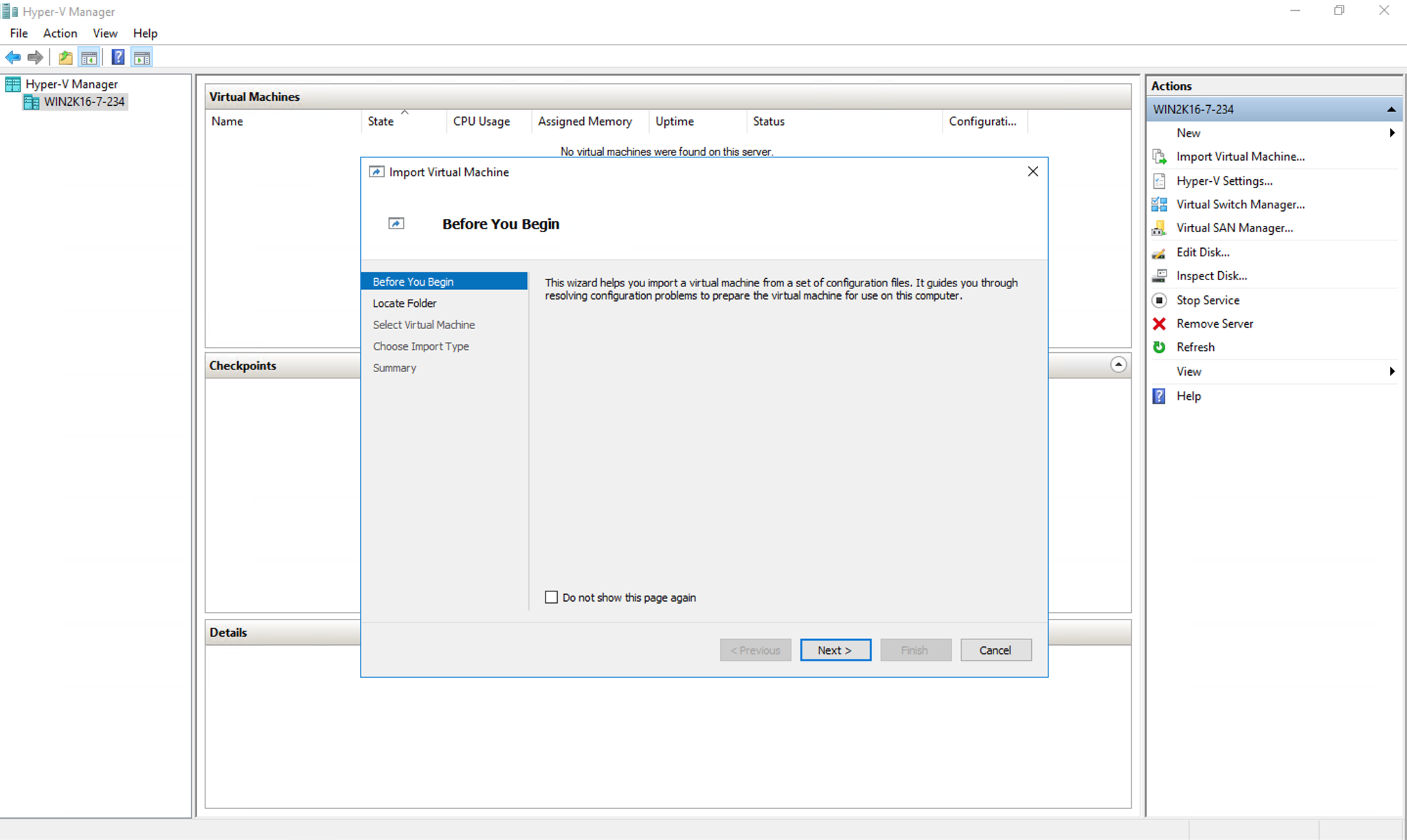Click the disabled Finish button
This screenshot has height=840, width=1407.
point(916,650)
